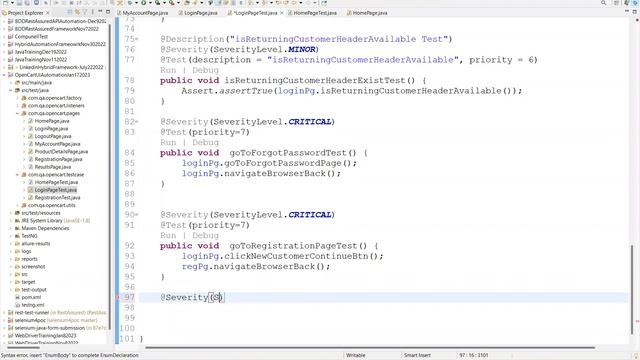Open HomePage.java in Project Explorer

click(x=52, y=121)
